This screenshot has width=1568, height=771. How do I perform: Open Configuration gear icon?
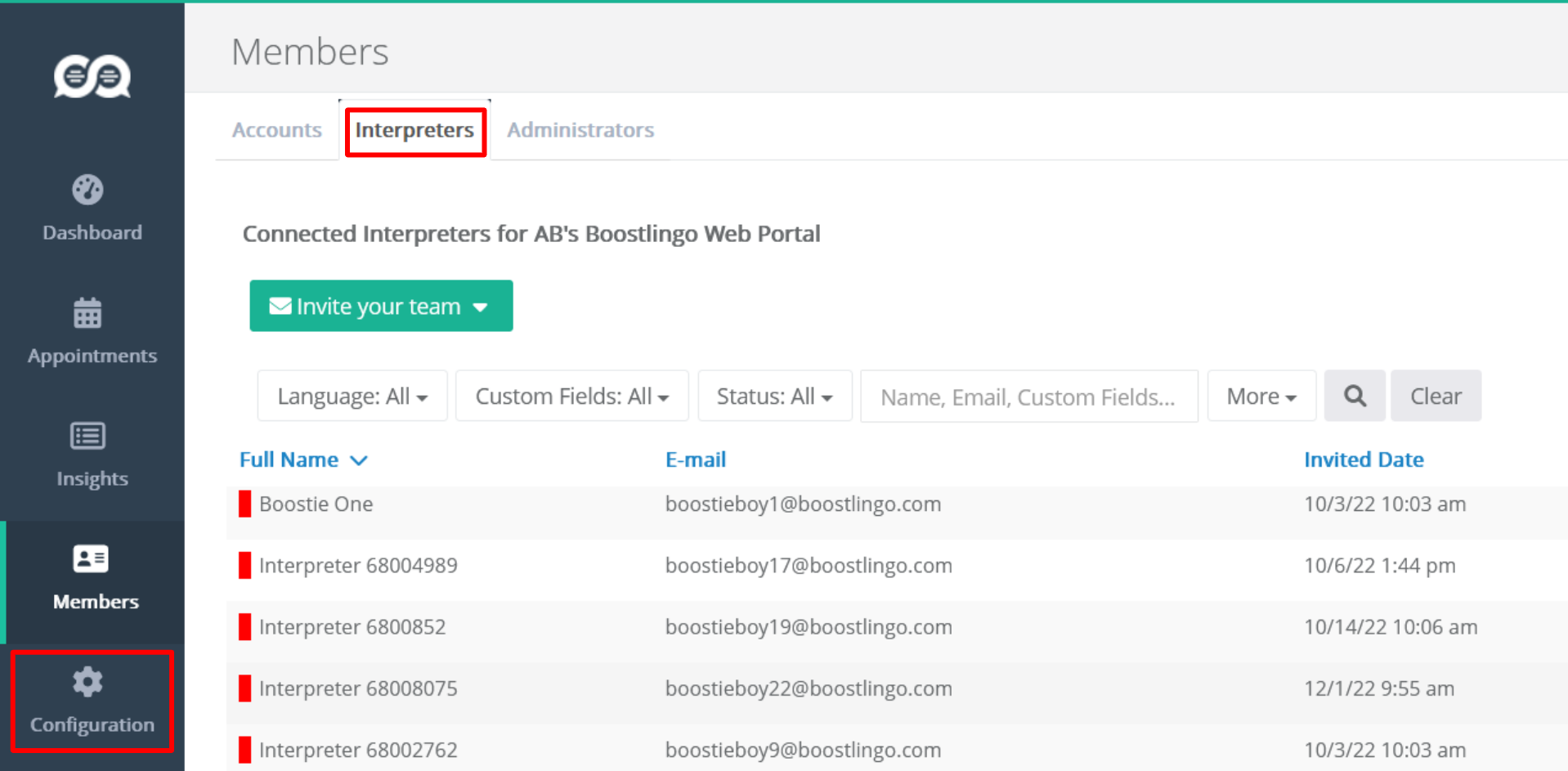(87, 681)
